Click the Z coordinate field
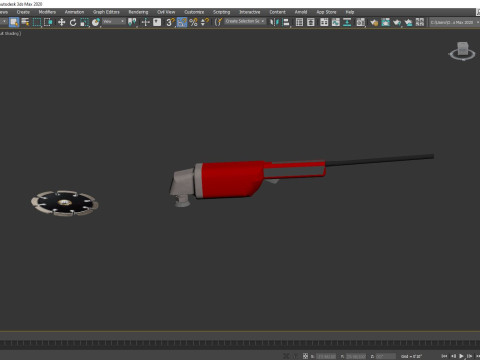480x360 pixels. (386, 356)
